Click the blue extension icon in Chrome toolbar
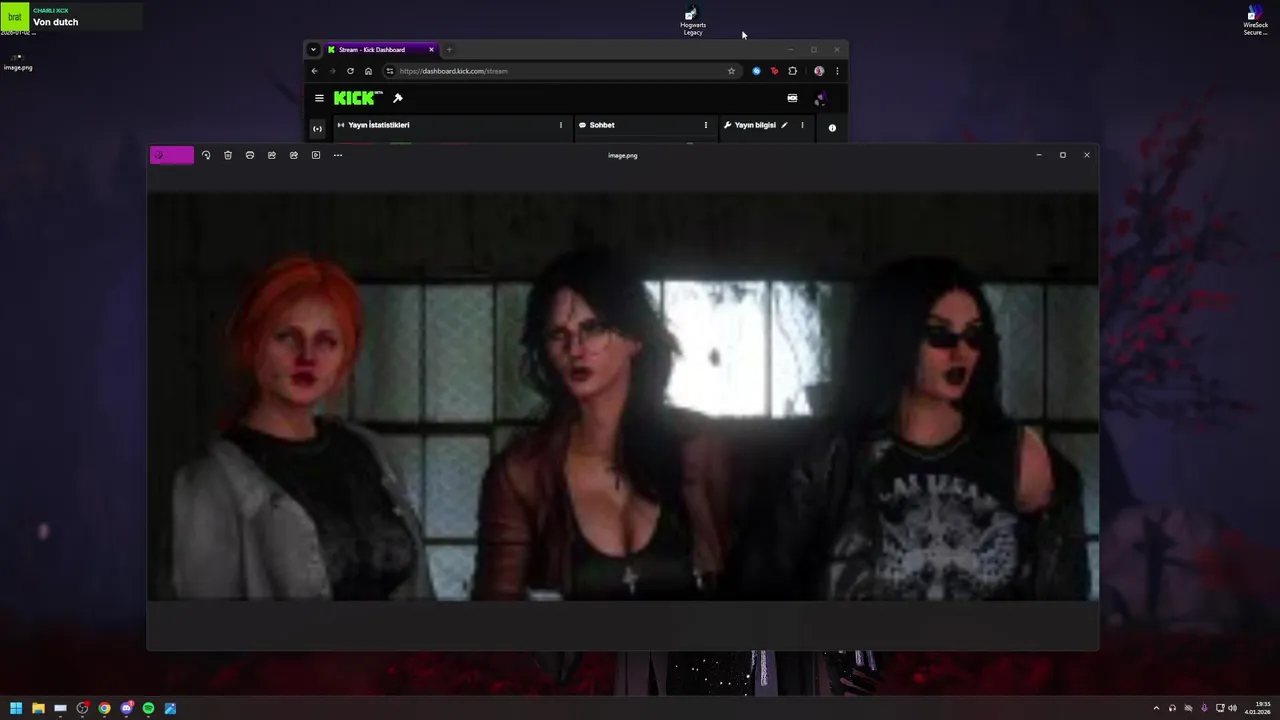This screenshot has height=720, width=1280. [x=756, y=71]
